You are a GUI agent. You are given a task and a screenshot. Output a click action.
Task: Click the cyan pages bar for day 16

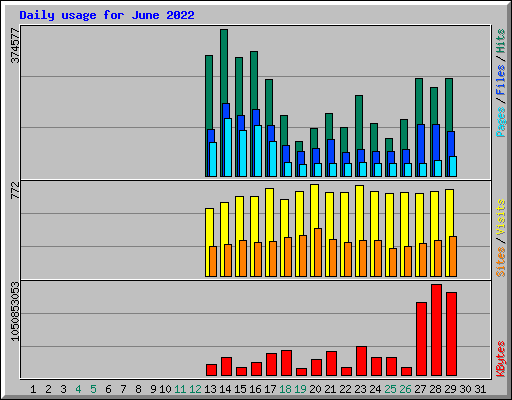pyautogui.click(x=258, y=151)
